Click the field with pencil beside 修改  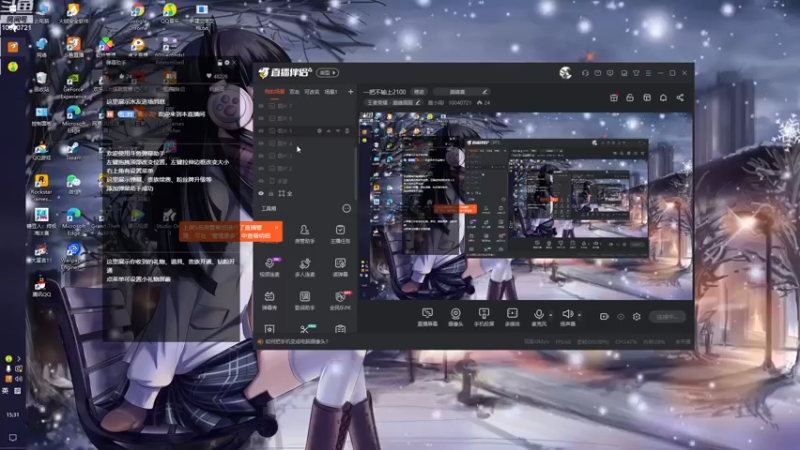[x=461, y=92]
